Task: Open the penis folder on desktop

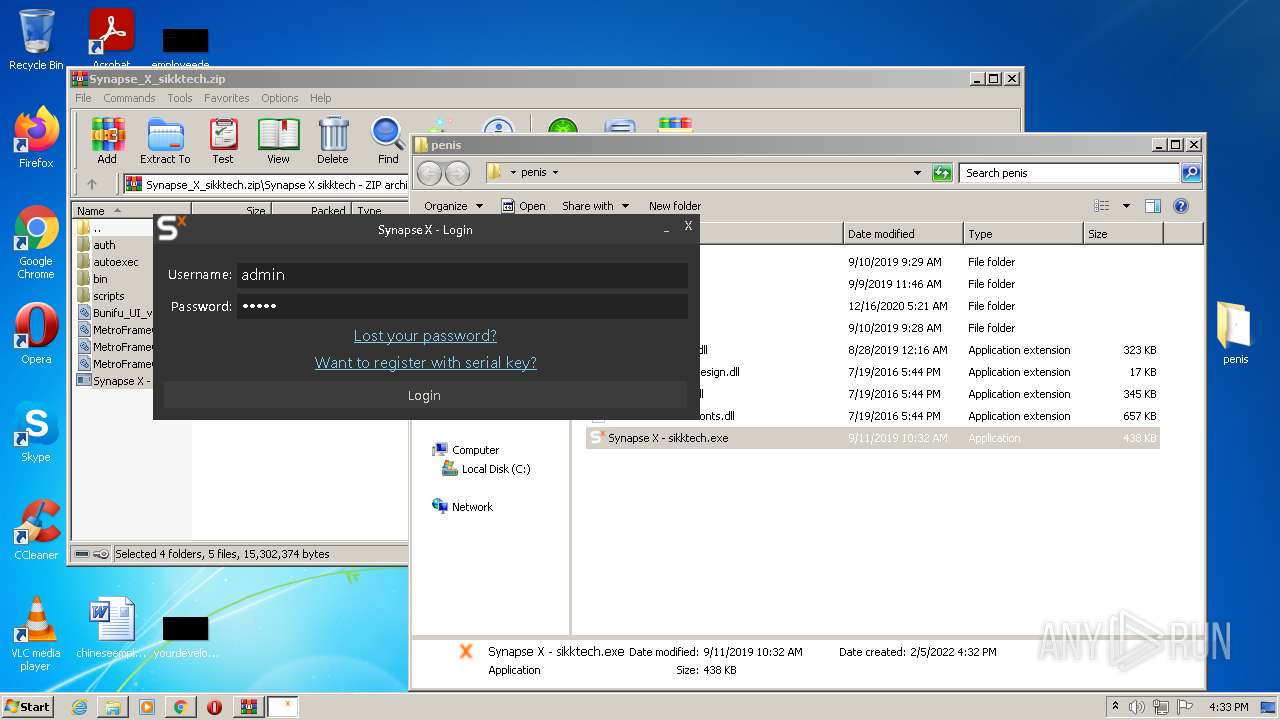Action: (x=1235, y=333)
